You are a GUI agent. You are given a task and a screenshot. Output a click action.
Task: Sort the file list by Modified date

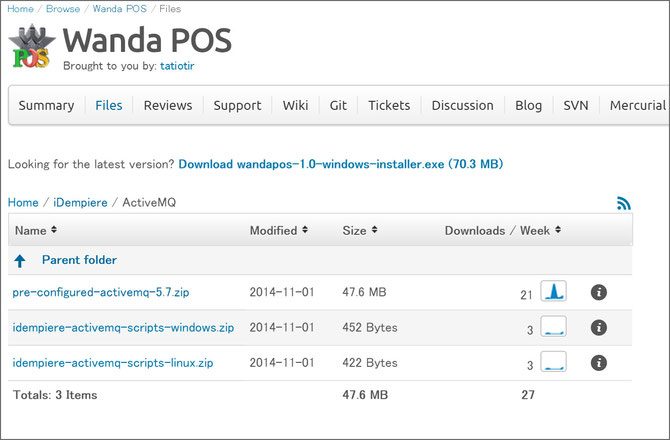click(279, 230)
